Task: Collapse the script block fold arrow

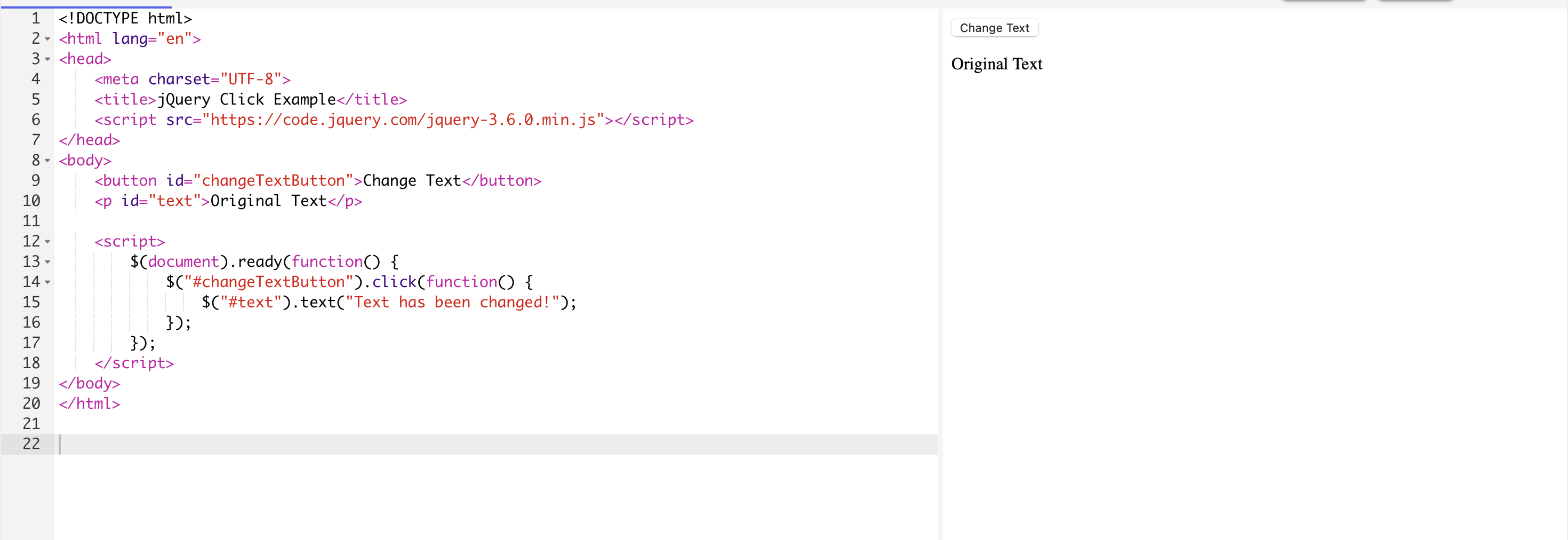Action: pyautogui.click(x=48, y=242)
